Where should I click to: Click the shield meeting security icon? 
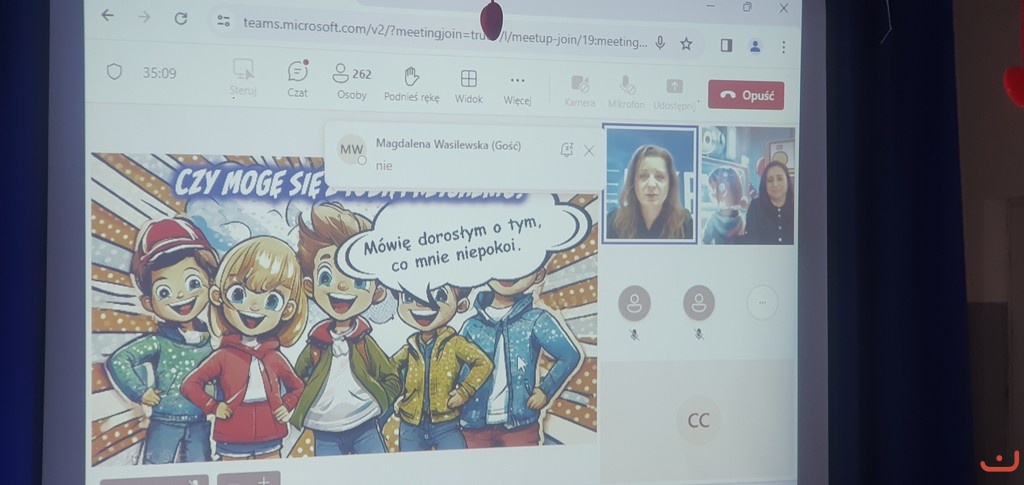click(114, 72)
